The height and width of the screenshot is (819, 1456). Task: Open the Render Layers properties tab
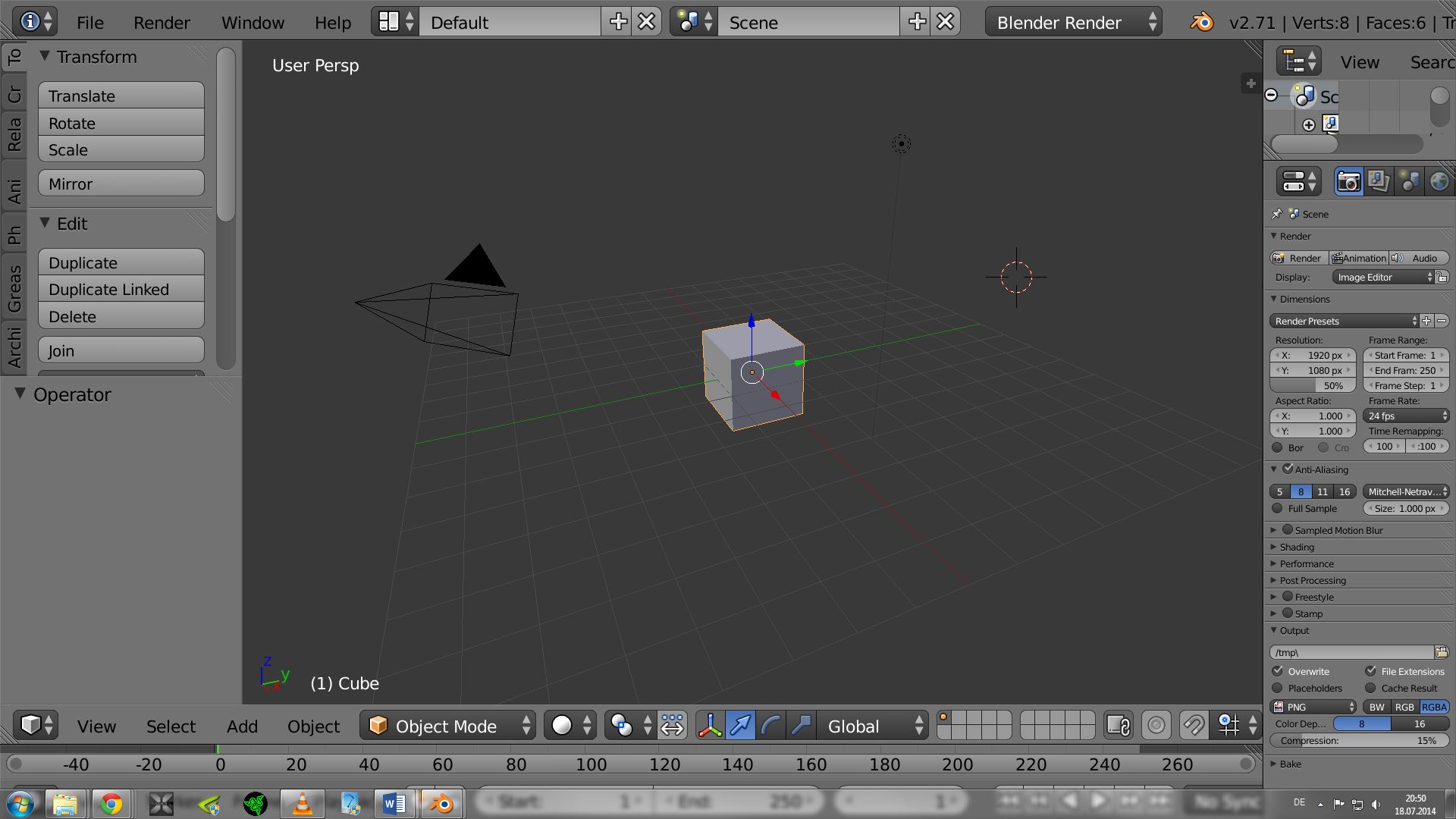tap(1379, 182)
